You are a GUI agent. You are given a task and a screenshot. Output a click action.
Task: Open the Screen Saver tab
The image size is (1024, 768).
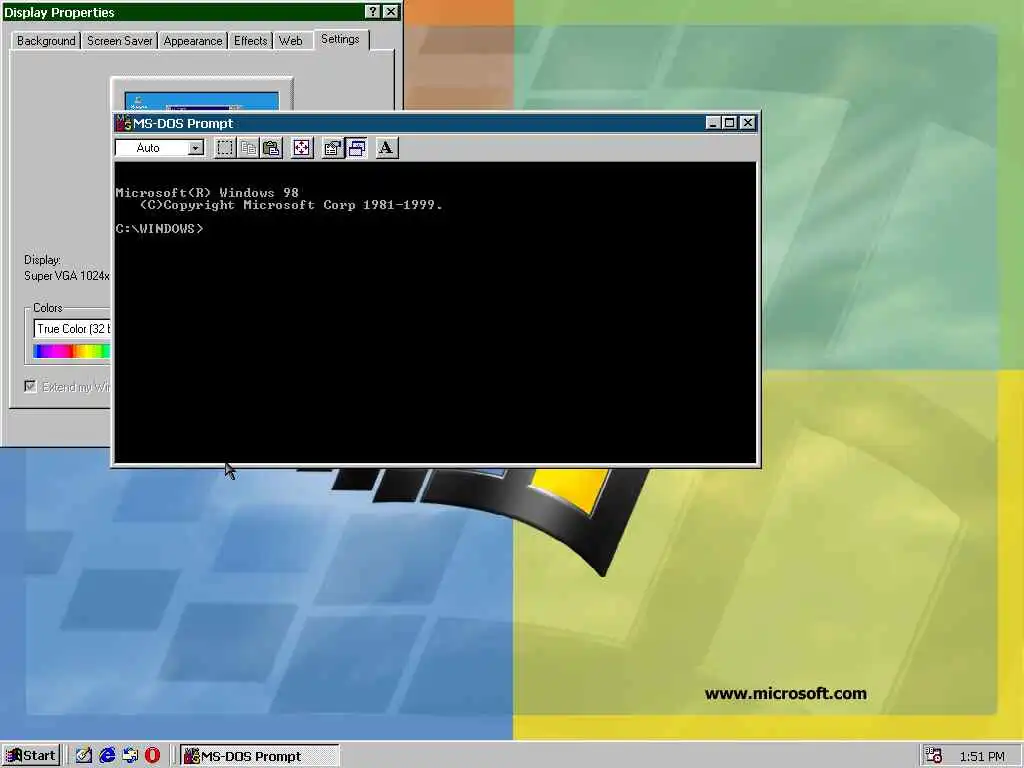(x=120, y=40)
